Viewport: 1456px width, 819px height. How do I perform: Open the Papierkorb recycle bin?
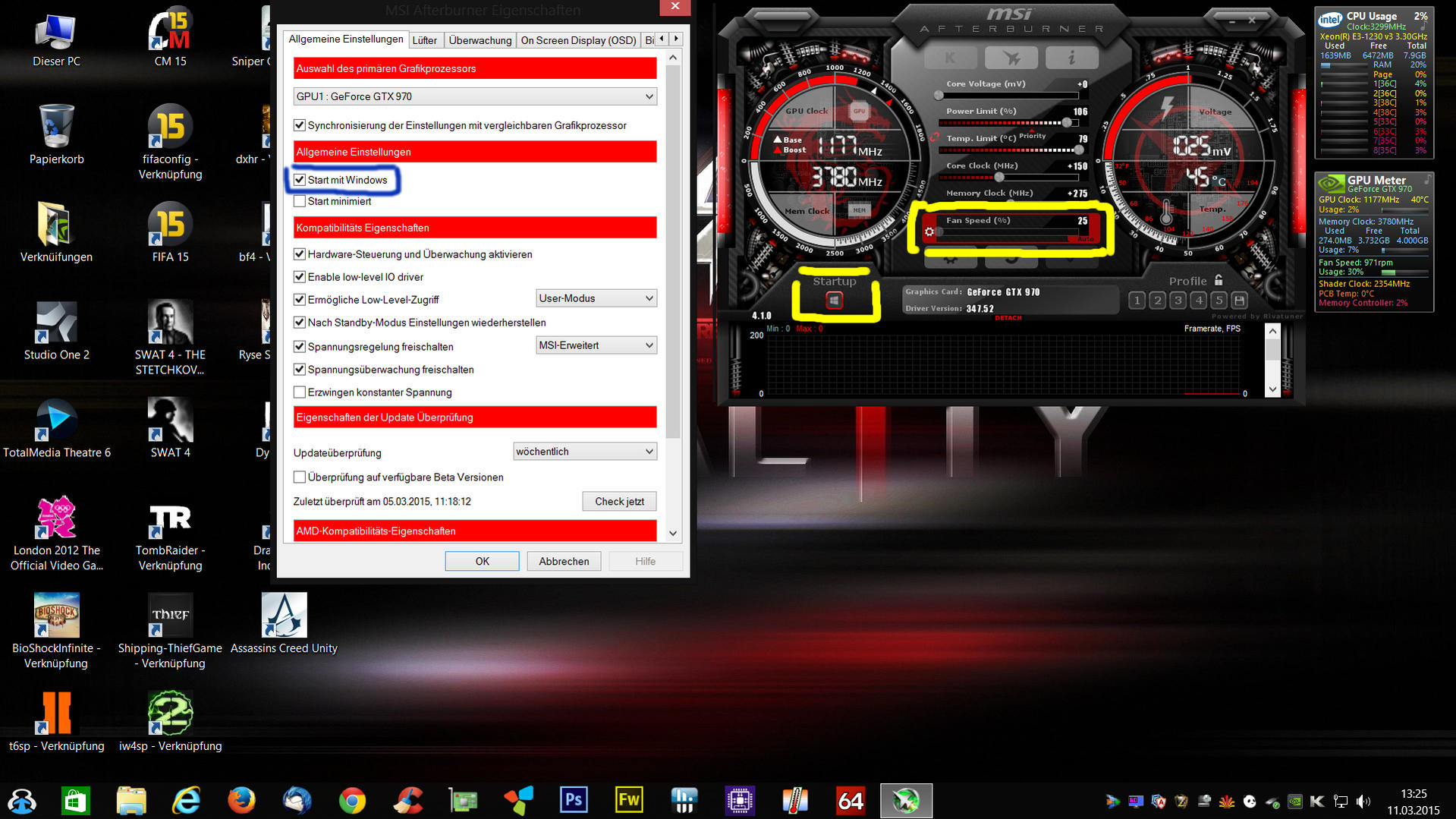point(56,134)
